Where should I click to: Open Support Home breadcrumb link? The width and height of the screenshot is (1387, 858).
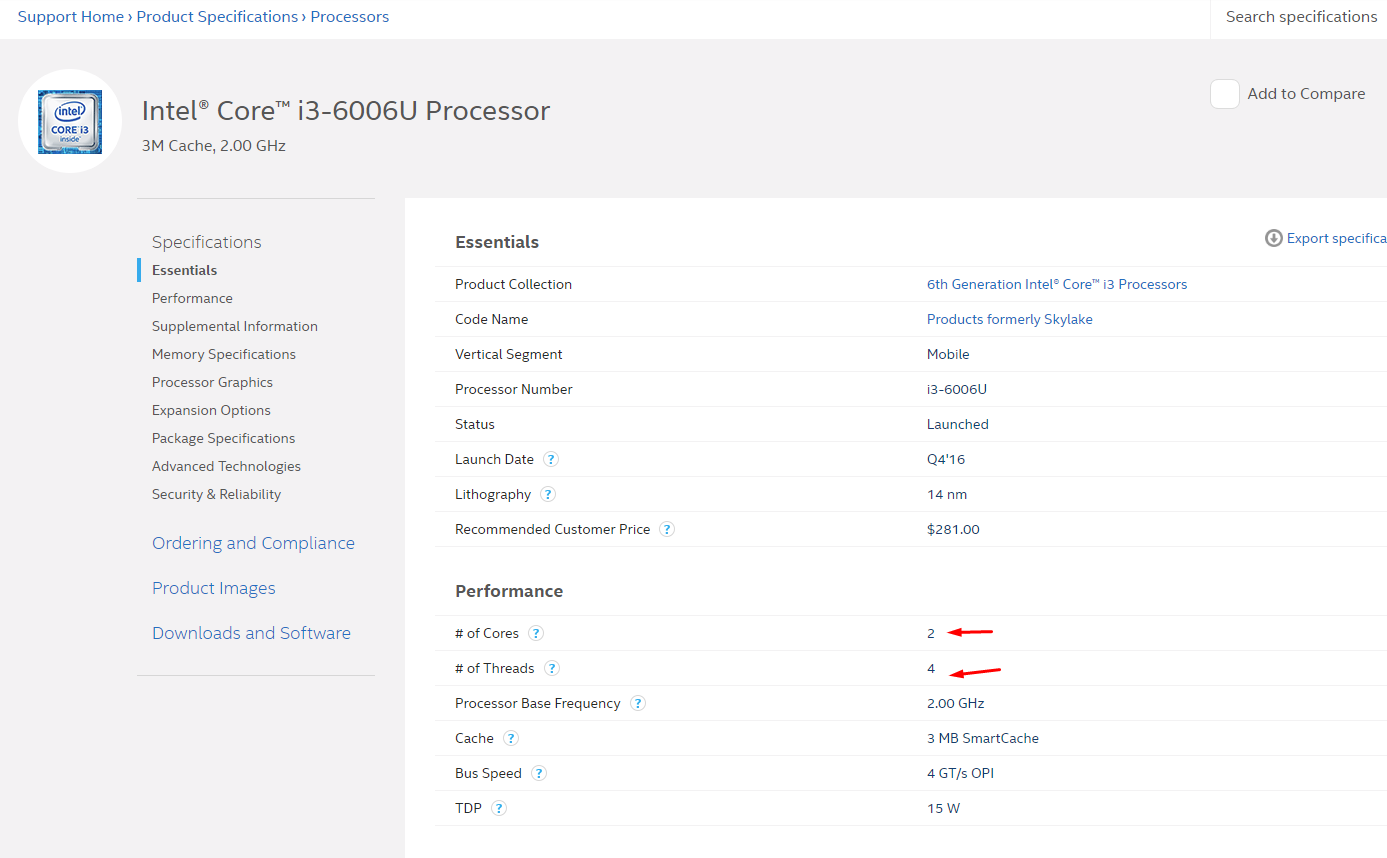point(71,17)
